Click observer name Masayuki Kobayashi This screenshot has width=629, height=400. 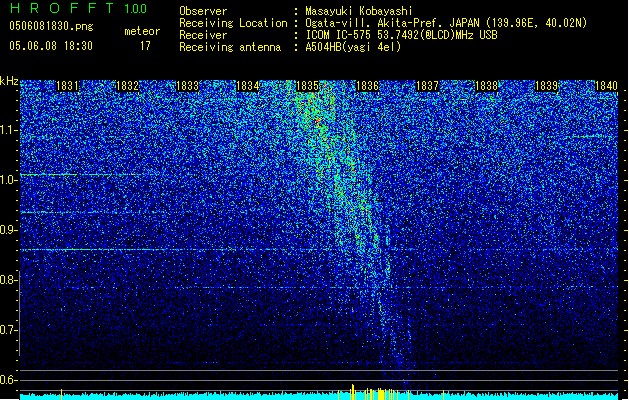[x=359, y=11]
